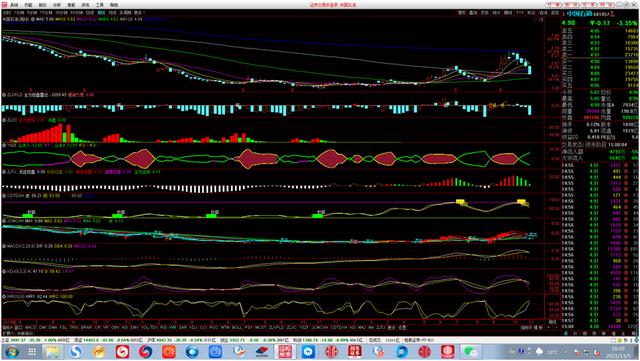Click the 交易 button at top right
The width and height of the screenshot is (640, 361).
pyautogui.click(x=588, y=4)
